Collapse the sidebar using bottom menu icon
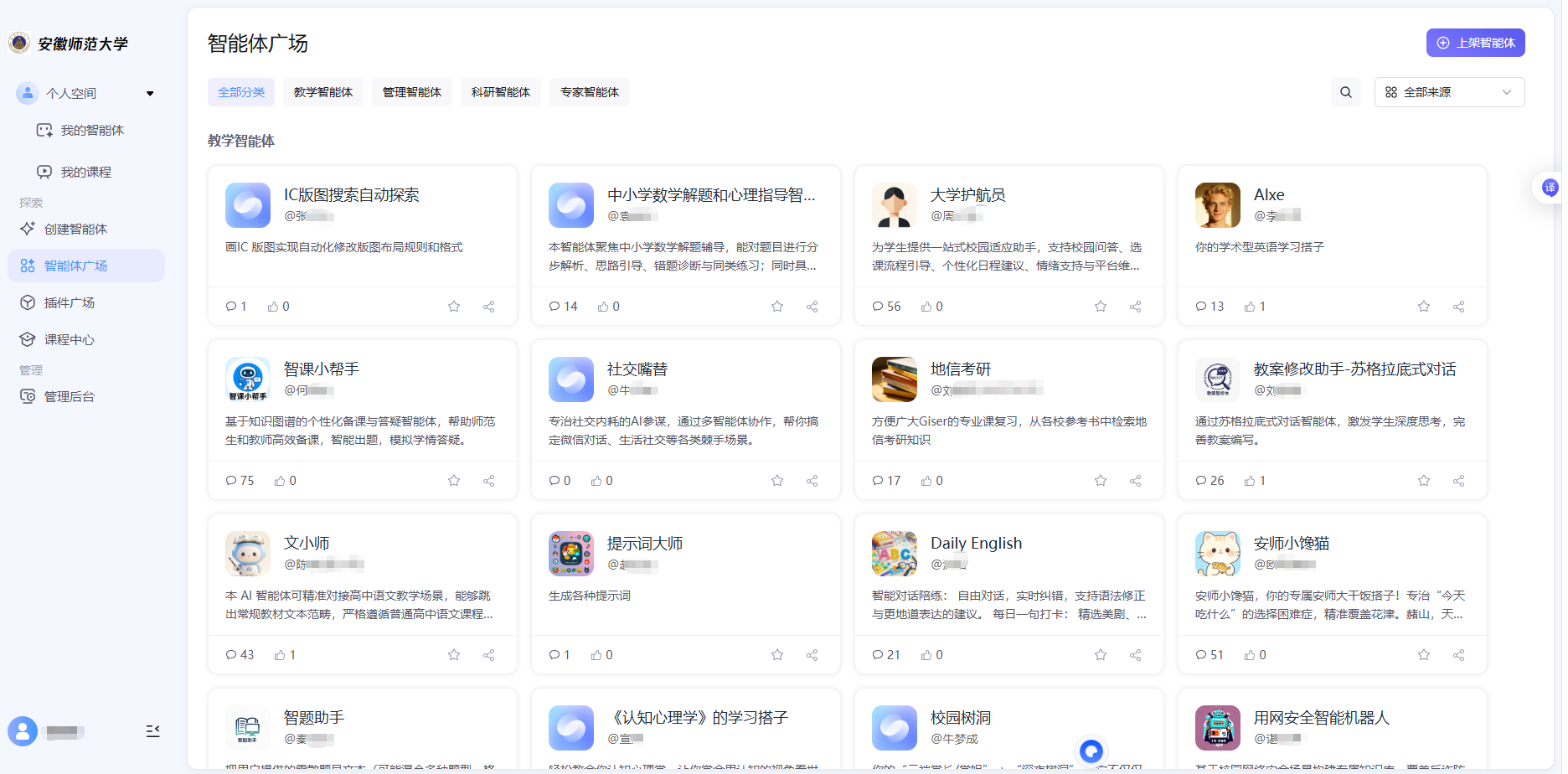1568x774 pixels. tap(152, 731)
